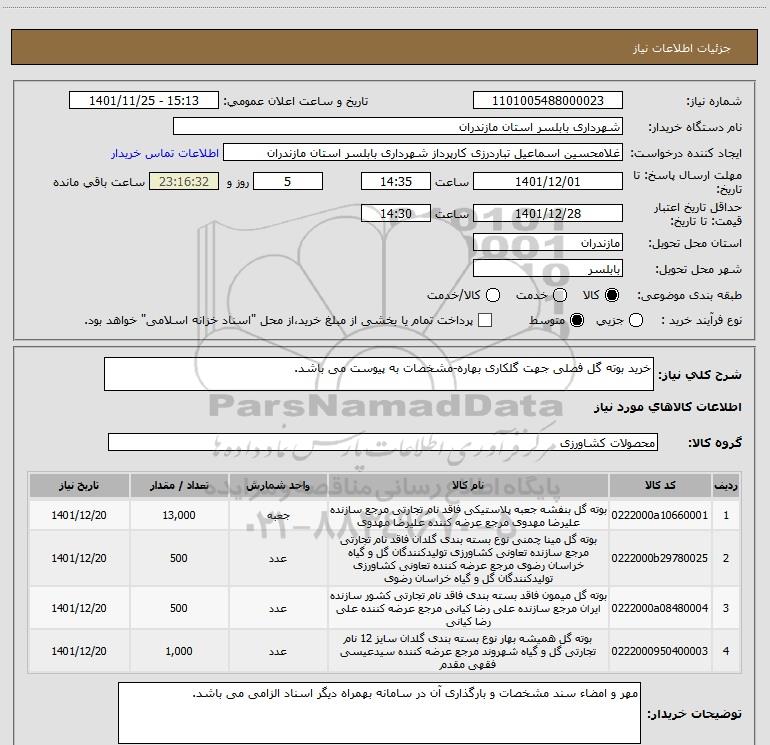
Task: Click بوته گل میمون item name
Action: point(468,608)
